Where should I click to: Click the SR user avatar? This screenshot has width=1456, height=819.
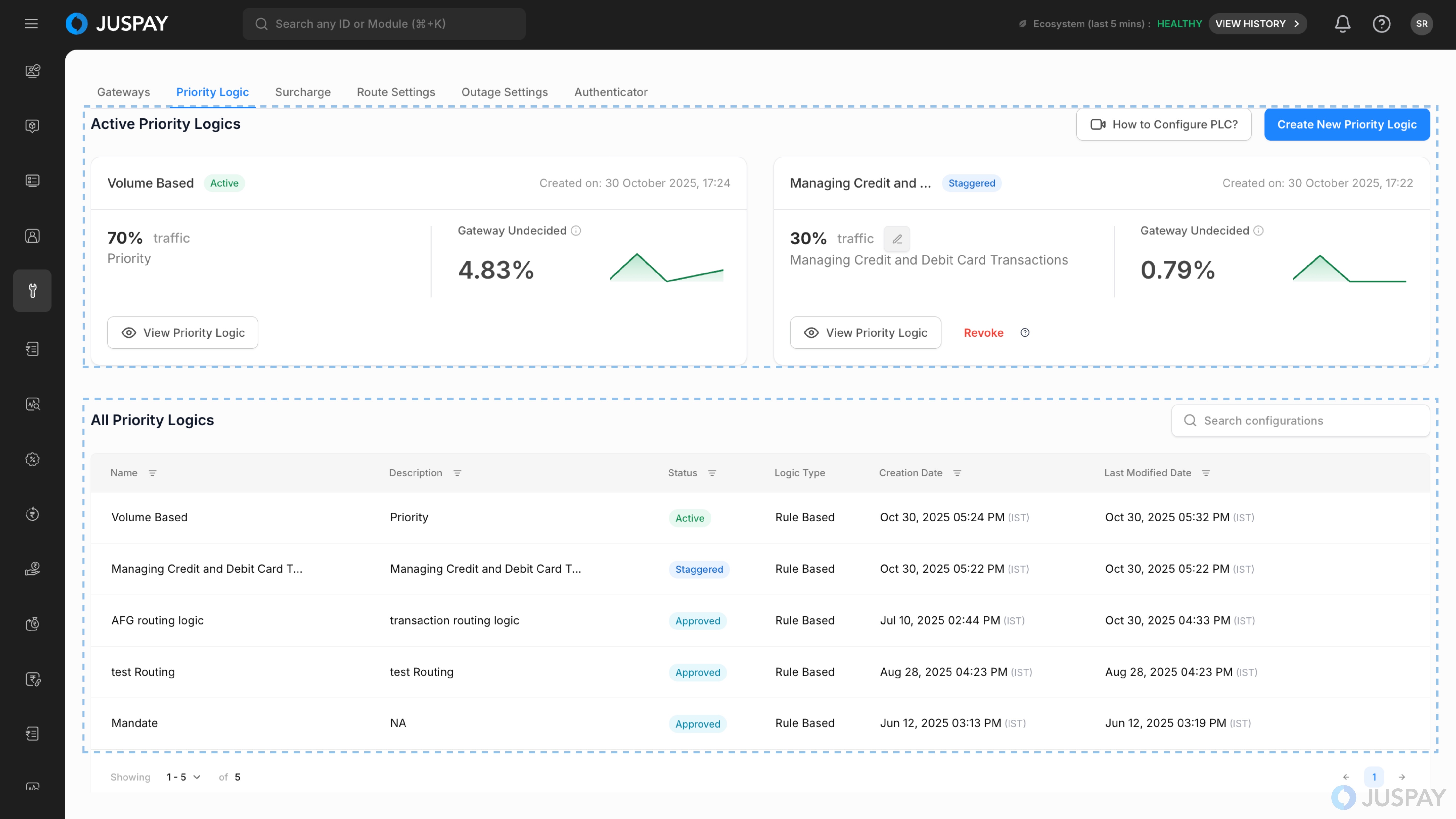tap(1422, 24)
